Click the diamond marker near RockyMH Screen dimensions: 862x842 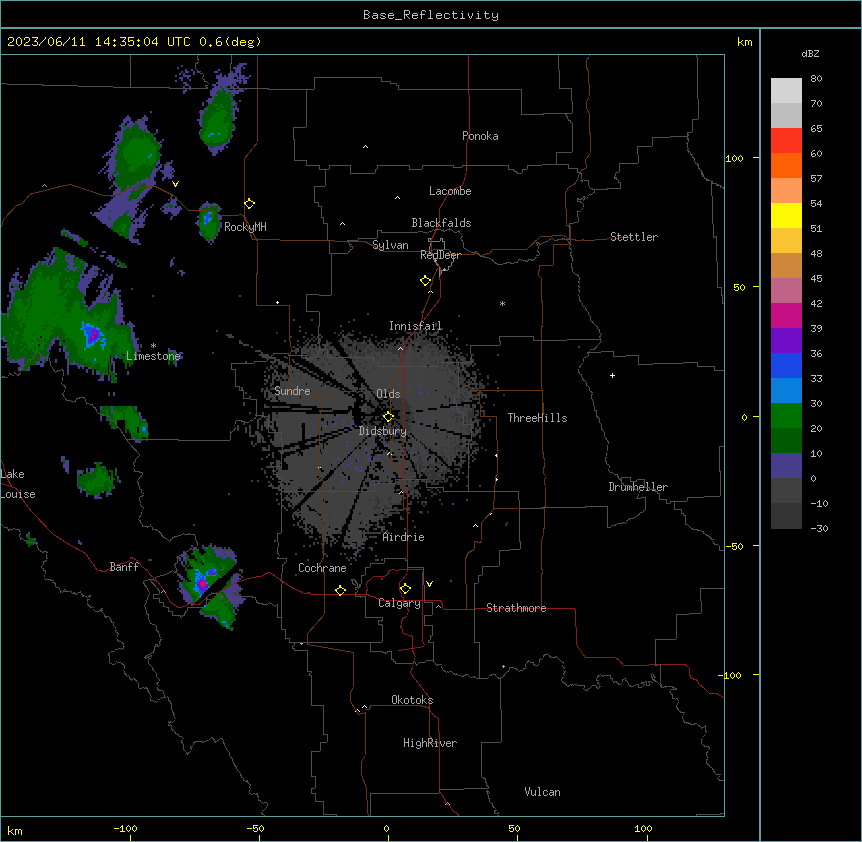tap(250, 203)
